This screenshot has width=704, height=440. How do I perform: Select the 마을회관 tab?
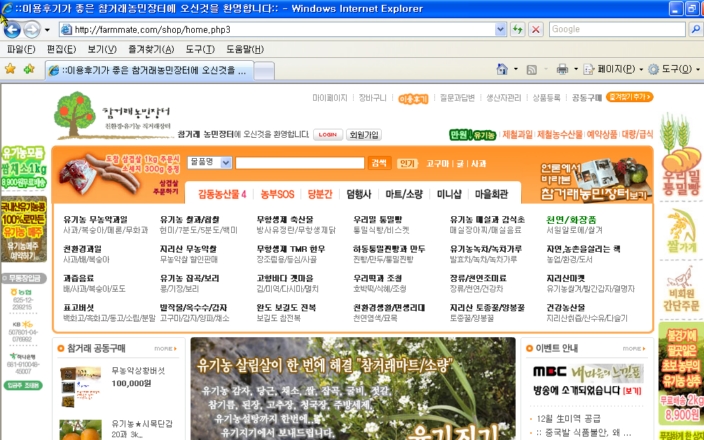pyautogui.click(x=491, y=194)
